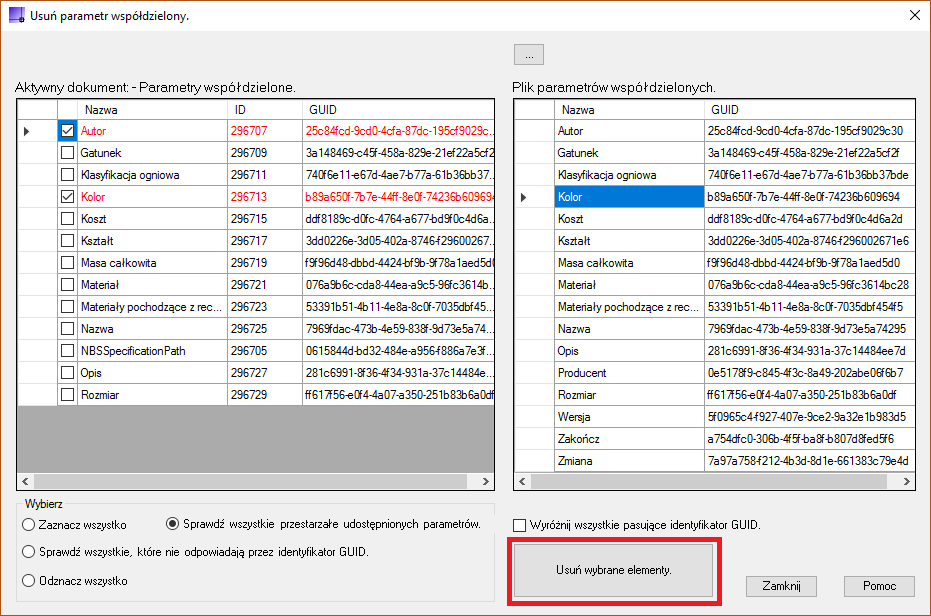Sort left table by GUID header
Screen dimensions: 931x616
click(398, 110)
